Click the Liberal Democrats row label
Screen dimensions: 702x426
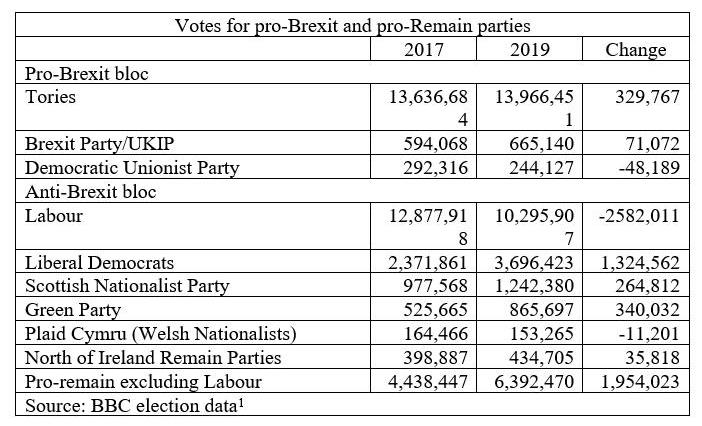coord(99,263)
